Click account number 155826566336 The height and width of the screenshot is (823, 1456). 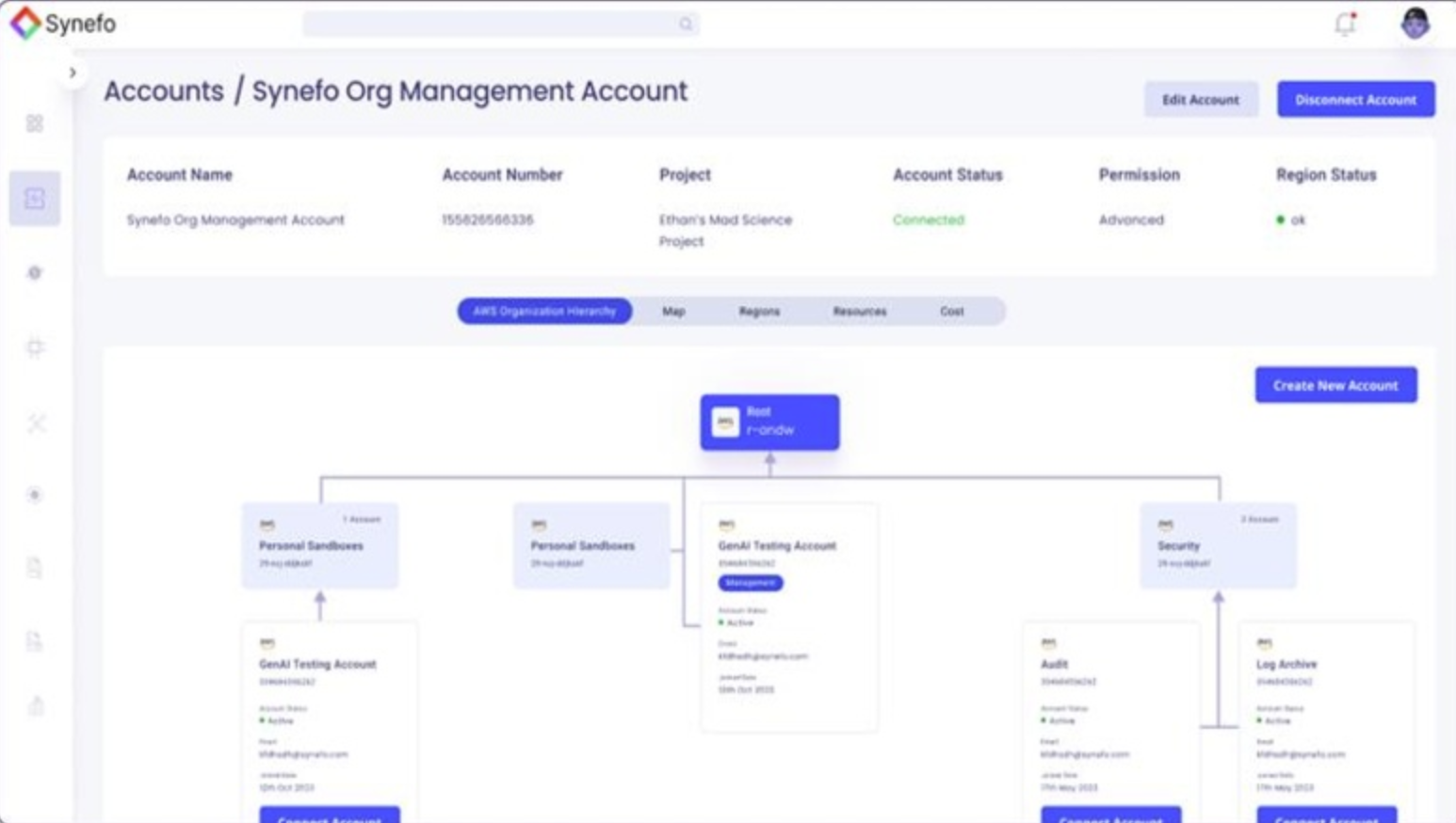point(488,219)
